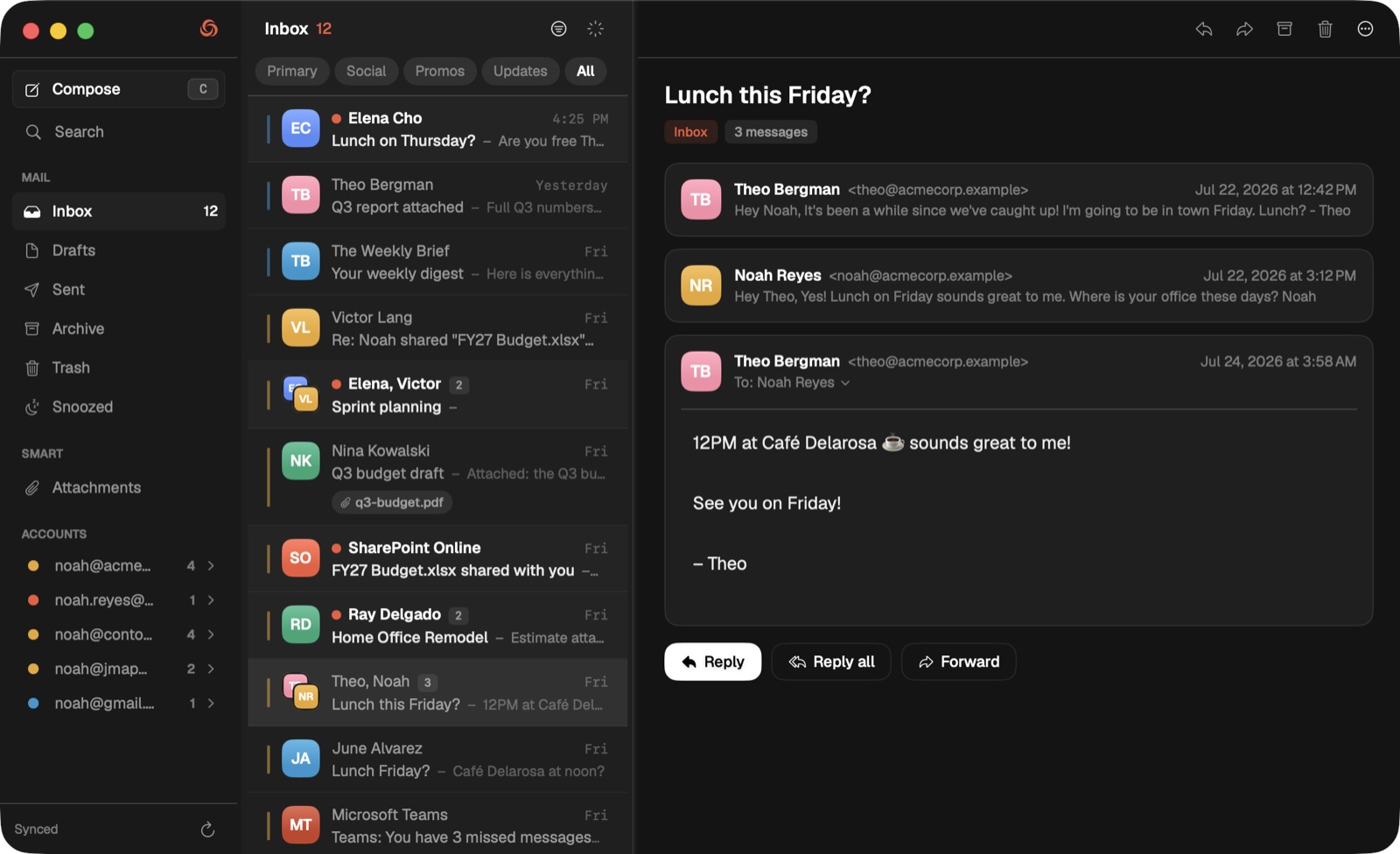Click Nina Kowalski's NK avatar
This screenshot has width=1400, height=854.
(x=300, y=461)
